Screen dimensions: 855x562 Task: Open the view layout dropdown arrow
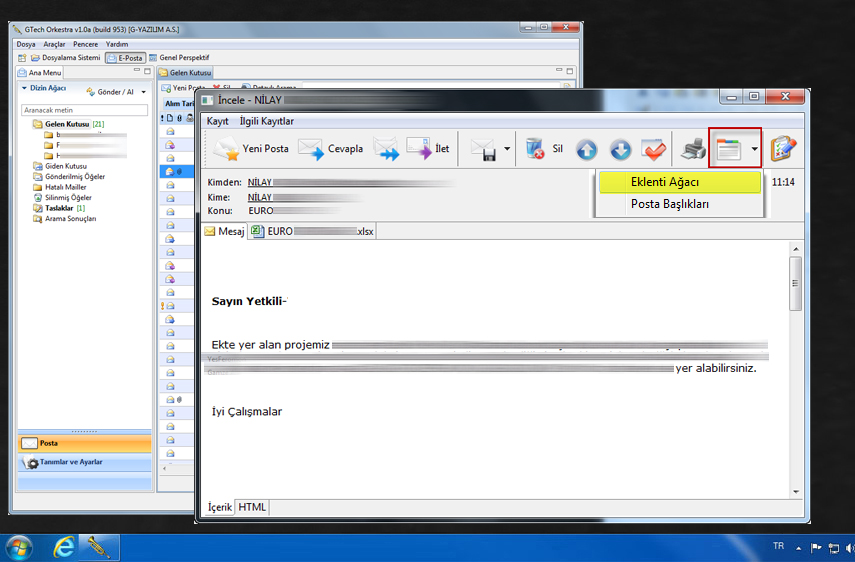coord(754,149)
